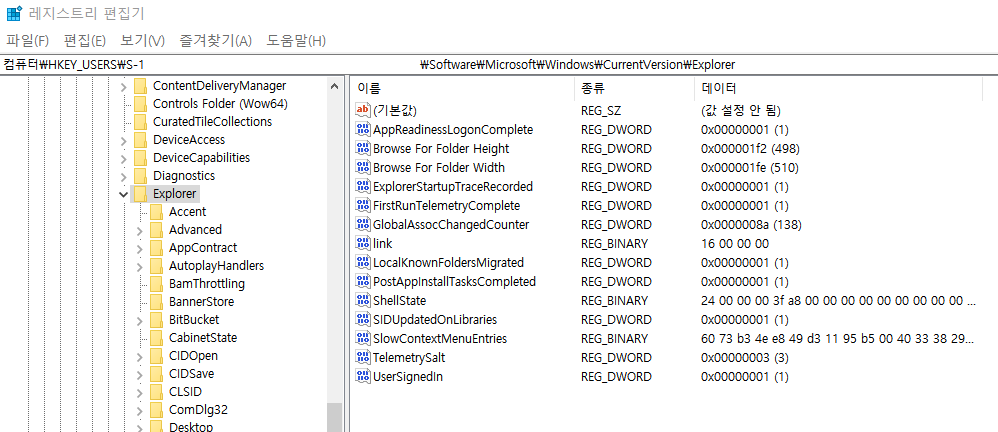
Task: Expand the ContentDeliveryManager key
Action: pyautogui.click(x=124, y=86)
